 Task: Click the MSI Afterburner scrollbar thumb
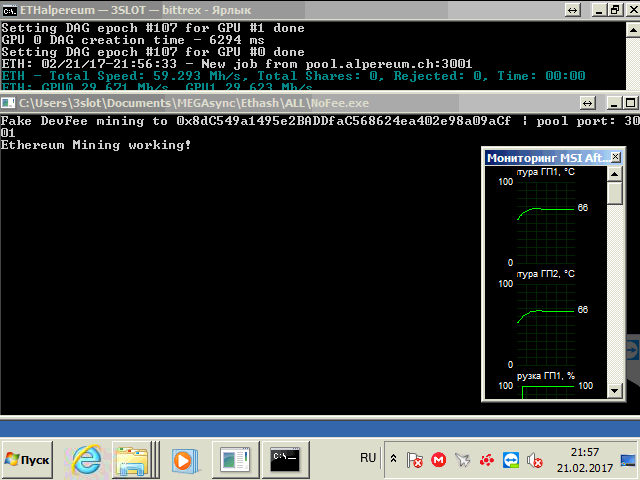[615, 193]
